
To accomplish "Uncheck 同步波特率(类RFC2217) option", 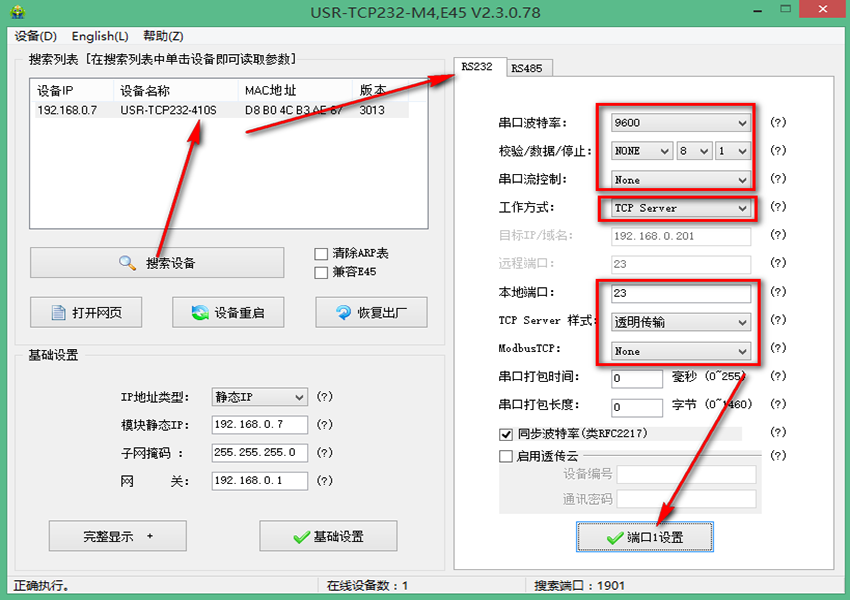I will coord(506,434).
